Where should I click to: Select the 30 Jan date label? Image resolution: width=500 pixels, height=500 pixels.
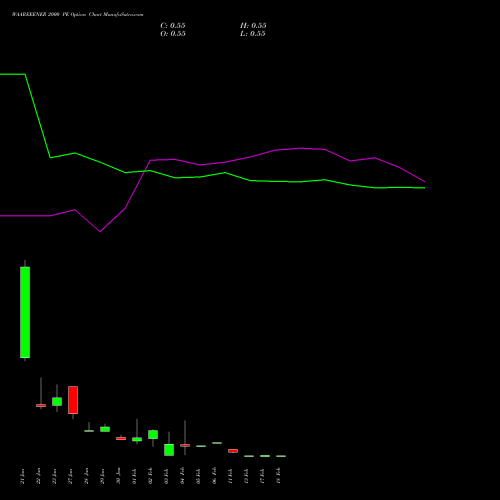pos(119,476)
